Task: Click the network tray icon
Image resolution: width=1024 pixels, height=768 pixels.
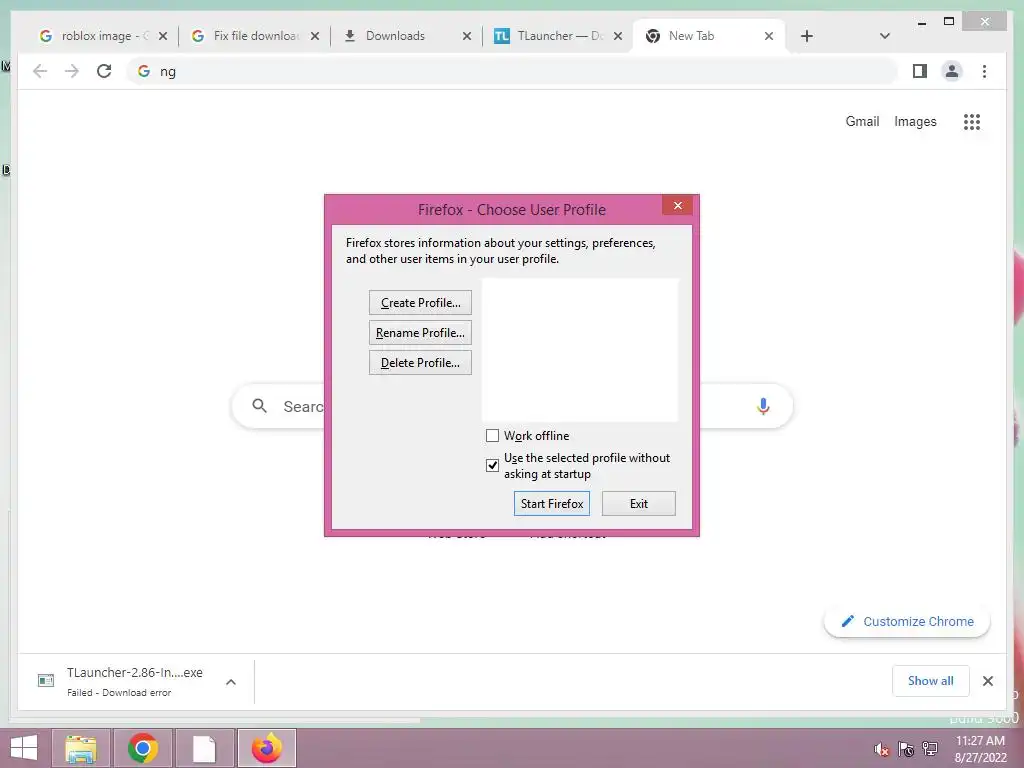Action: pos(929,749)
